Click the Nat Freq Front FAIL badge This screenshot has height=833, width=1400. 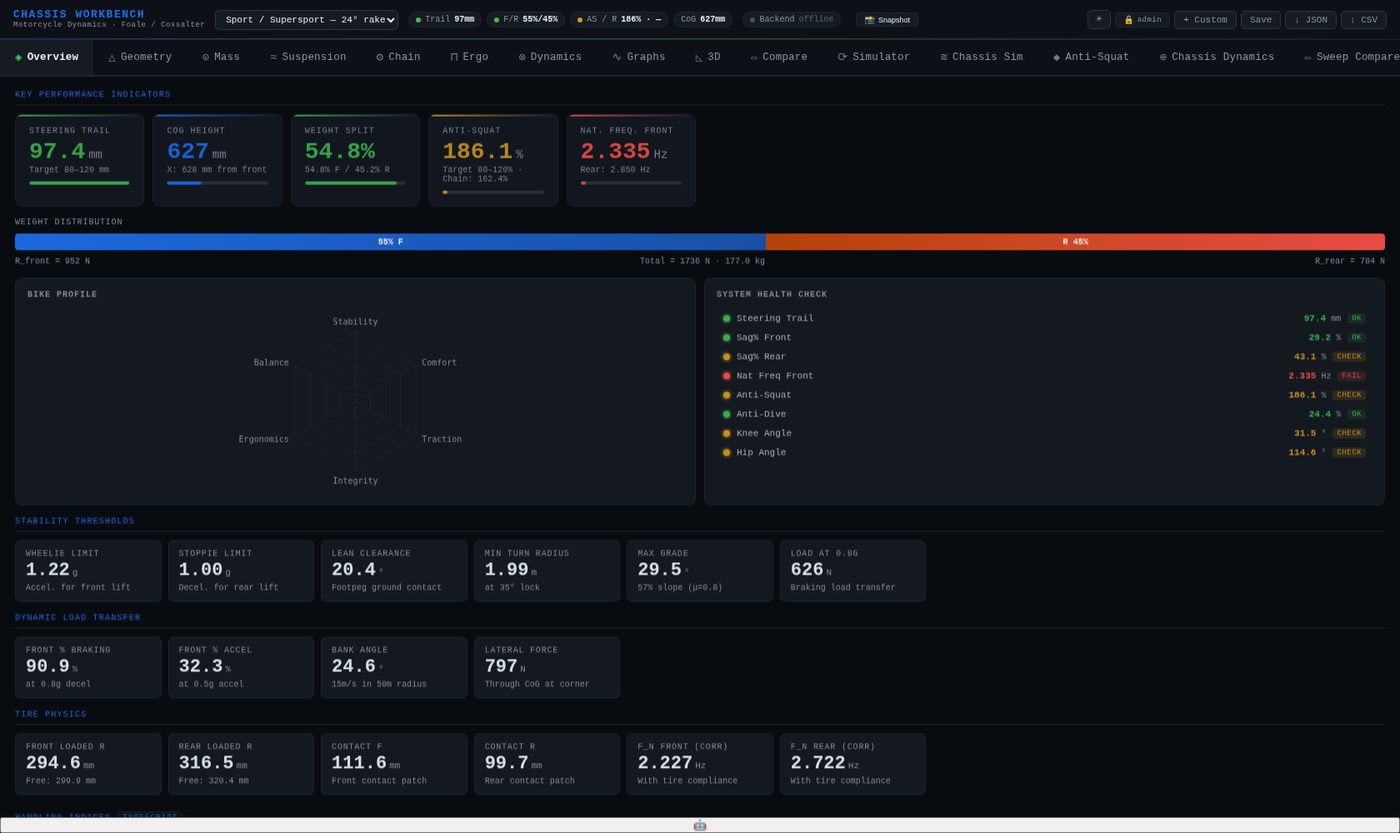(x=1352, y=376)
